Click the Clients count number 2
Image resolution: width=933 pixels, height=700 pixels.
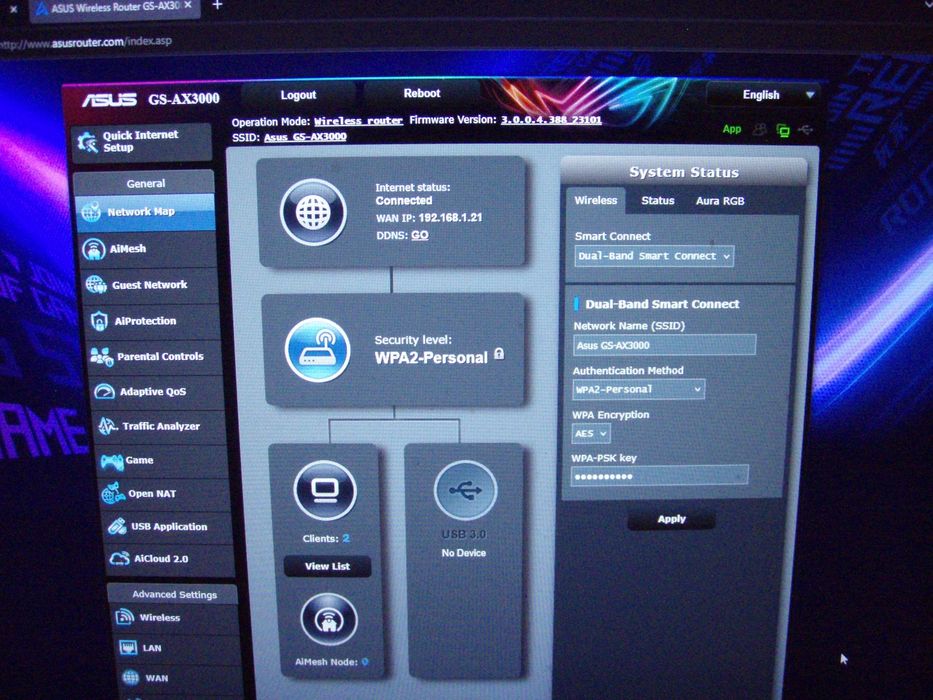point(346,538)
